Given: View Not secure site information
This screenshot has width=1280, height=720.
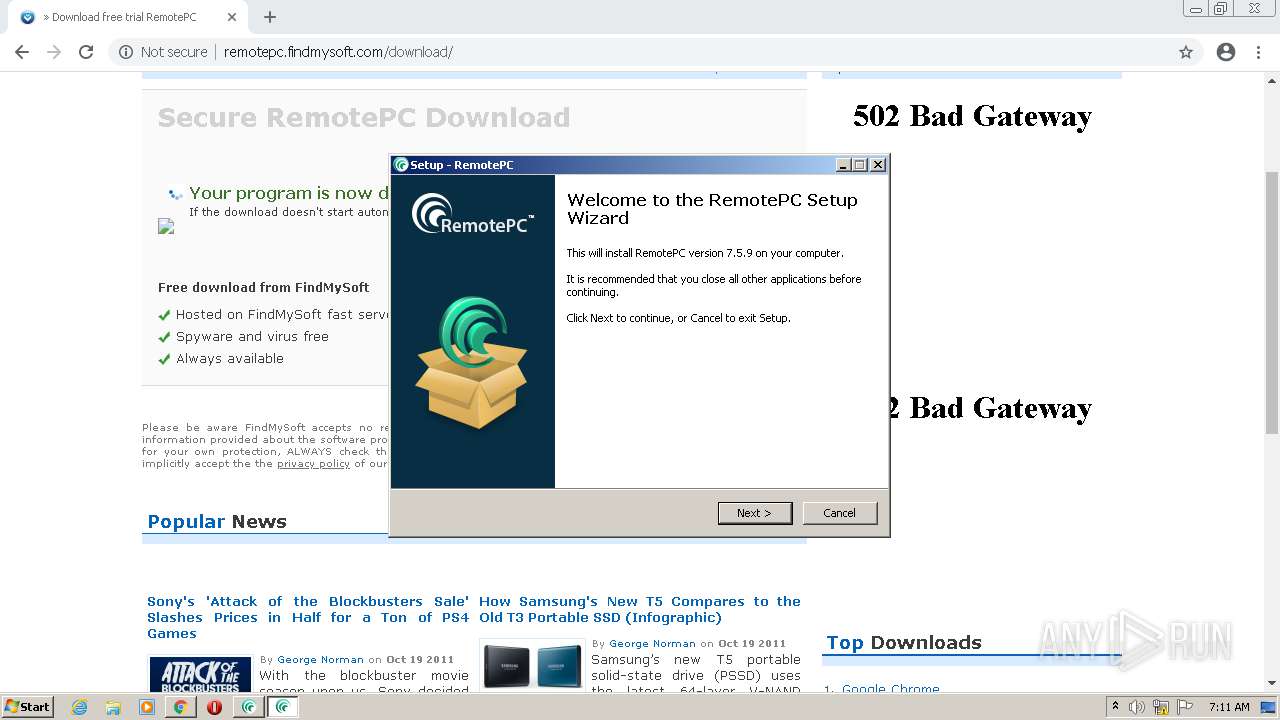Looking at the screenshot, I should pos(163,52).
